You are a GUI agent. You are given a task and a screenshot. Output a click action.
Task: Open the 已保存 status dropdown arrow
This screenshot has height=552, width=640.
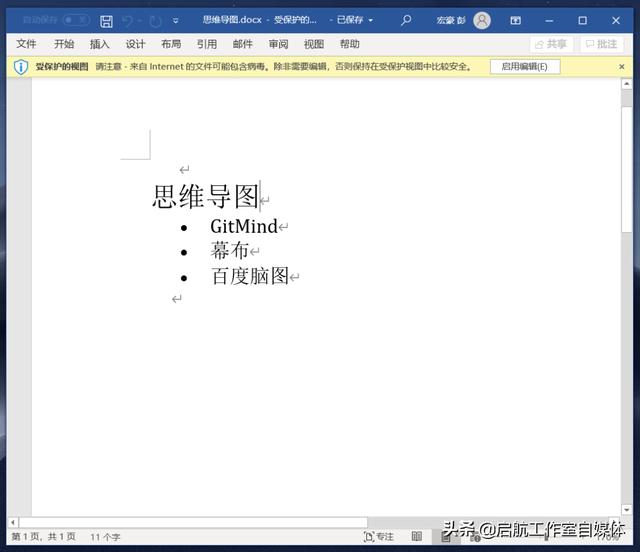point(371,20)
